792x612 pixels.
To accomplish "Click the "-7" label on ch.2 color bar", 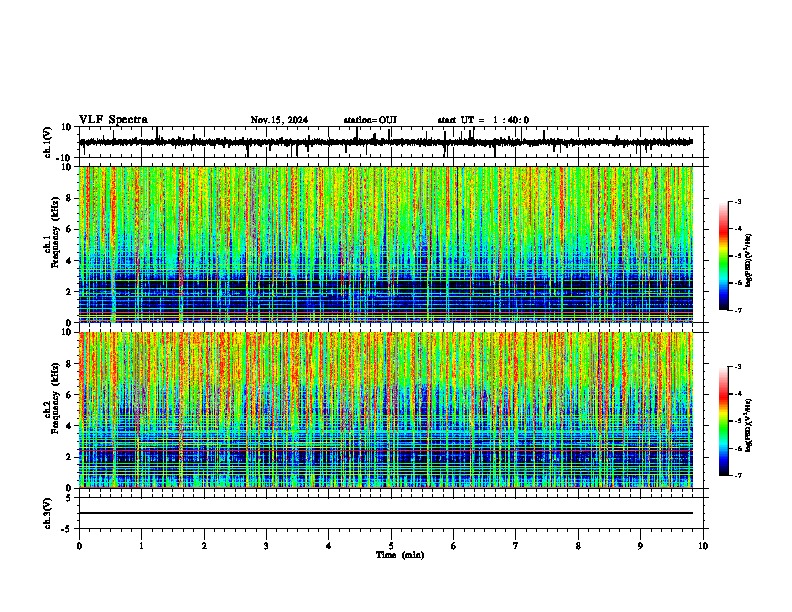I will [x=737, y=475].
